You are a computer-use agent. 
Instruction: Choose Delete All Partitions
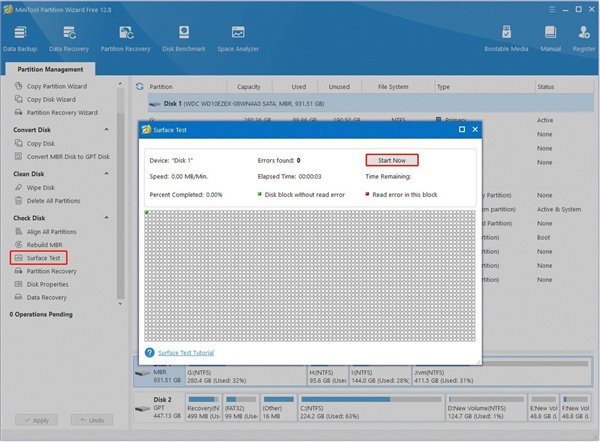pyautogui.click(x=47, y=201)
